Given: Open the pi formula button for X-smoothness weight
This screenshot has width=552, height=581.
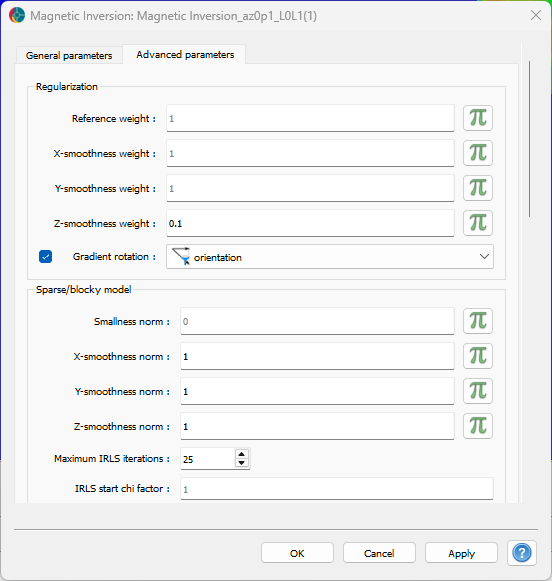Looking at the screenshot, I should click(478, 153).
